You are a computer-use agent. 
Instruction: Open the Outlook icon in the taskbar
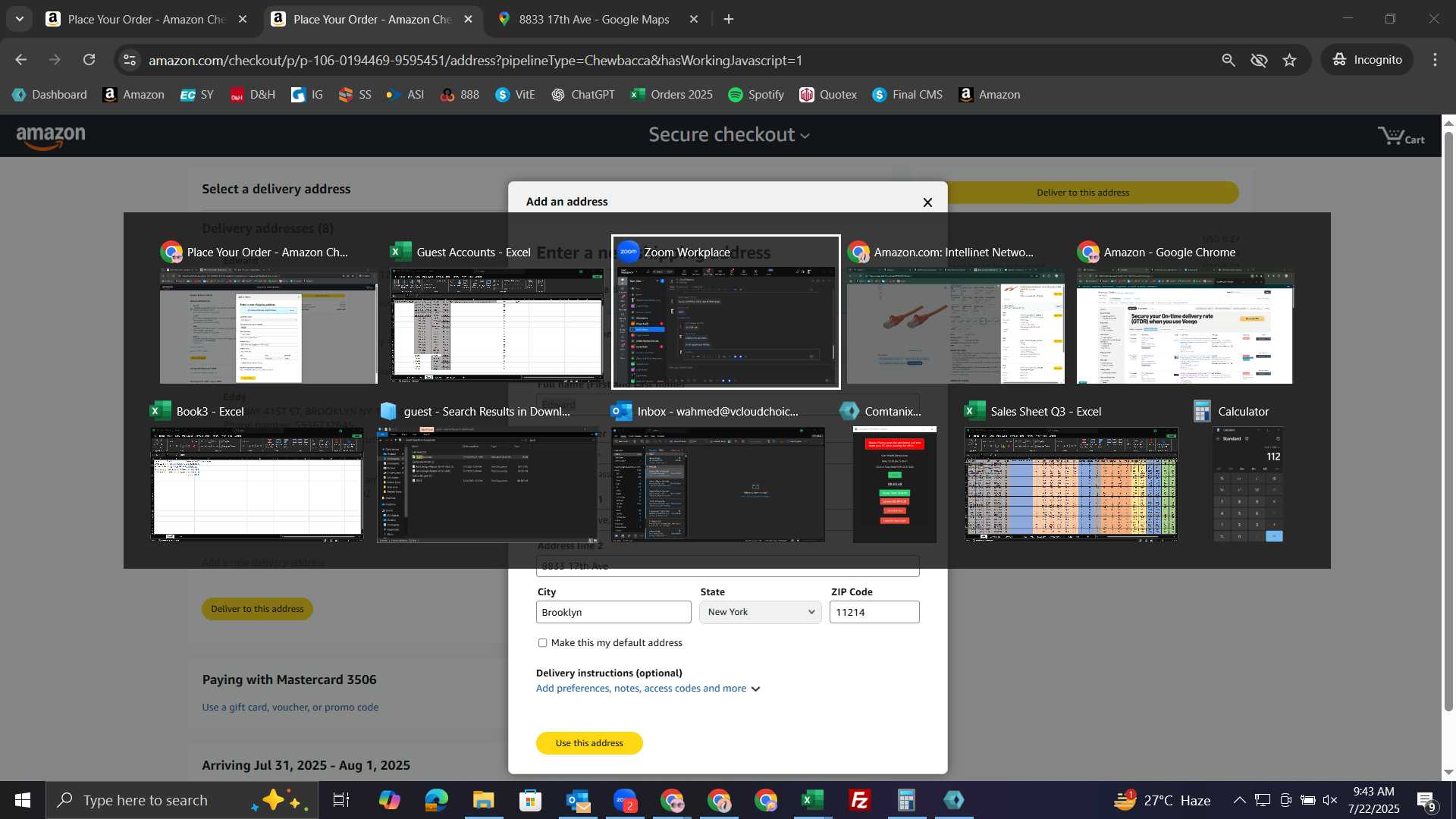coord(578,800)
